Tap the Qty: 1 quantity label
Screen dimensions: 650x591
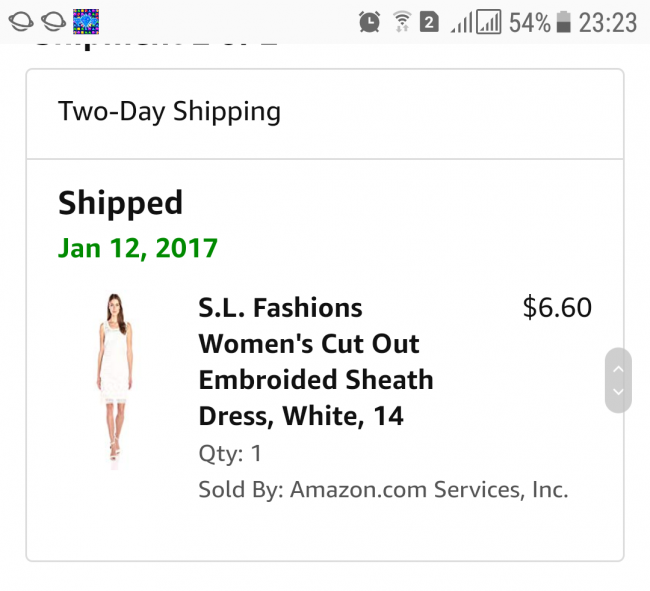tap(230, 454)
